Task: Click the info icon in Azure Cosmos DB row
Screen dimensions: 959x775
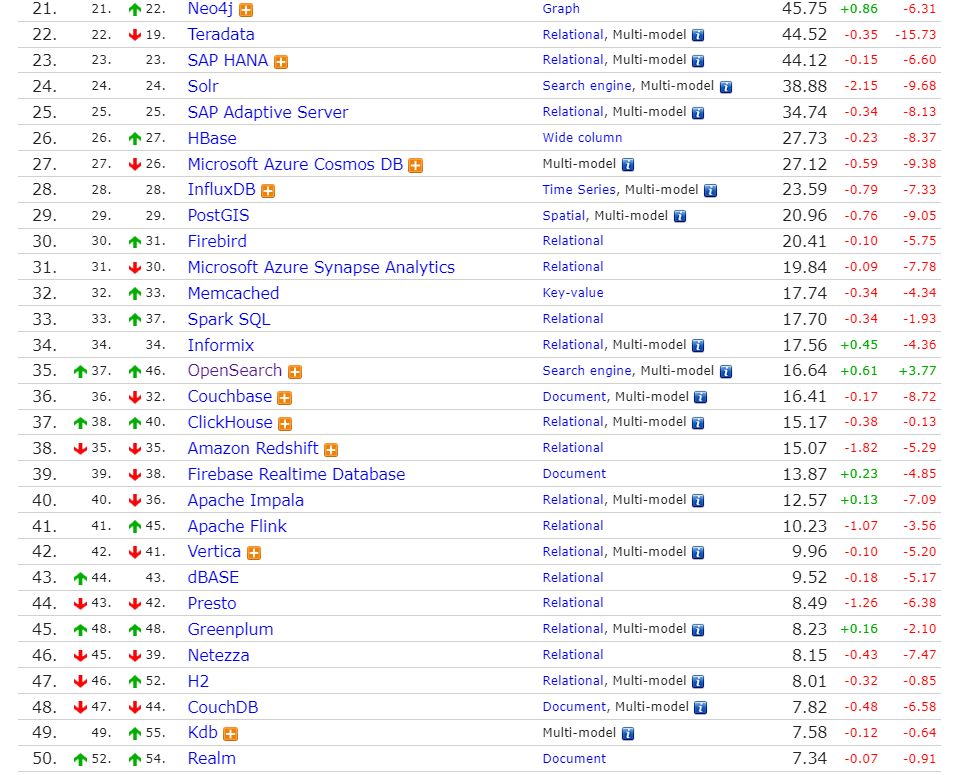Action: (628, 165)
